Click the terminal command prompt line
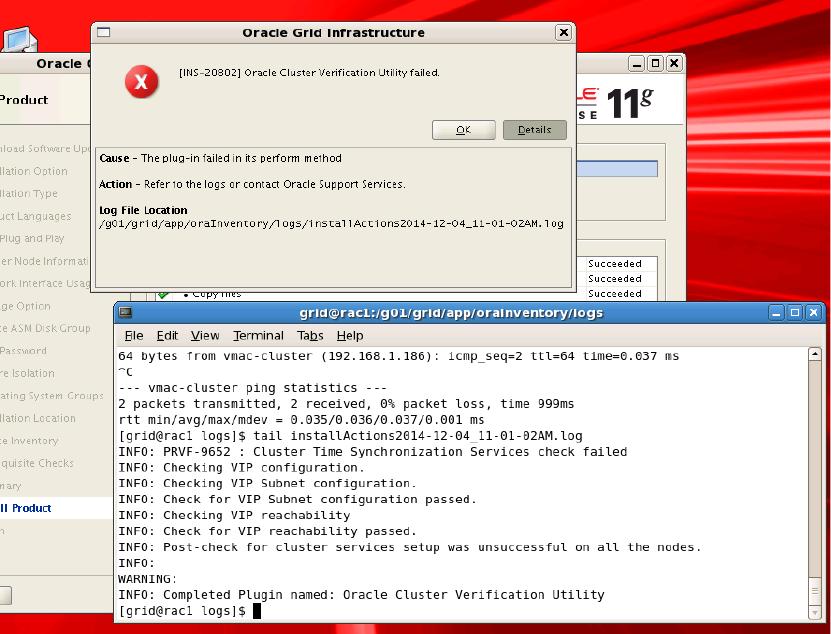831x634 pixels. (x=190, y=611)
